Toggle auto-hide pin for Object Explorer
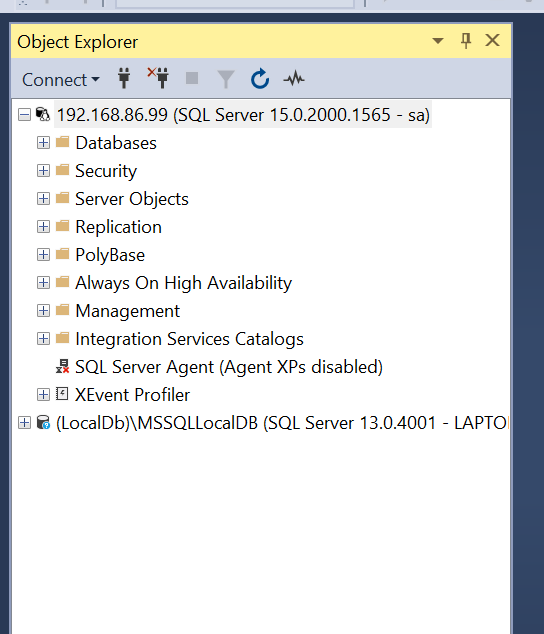The height and width of the screenshot is (634, 544). [x=466, y=40]
